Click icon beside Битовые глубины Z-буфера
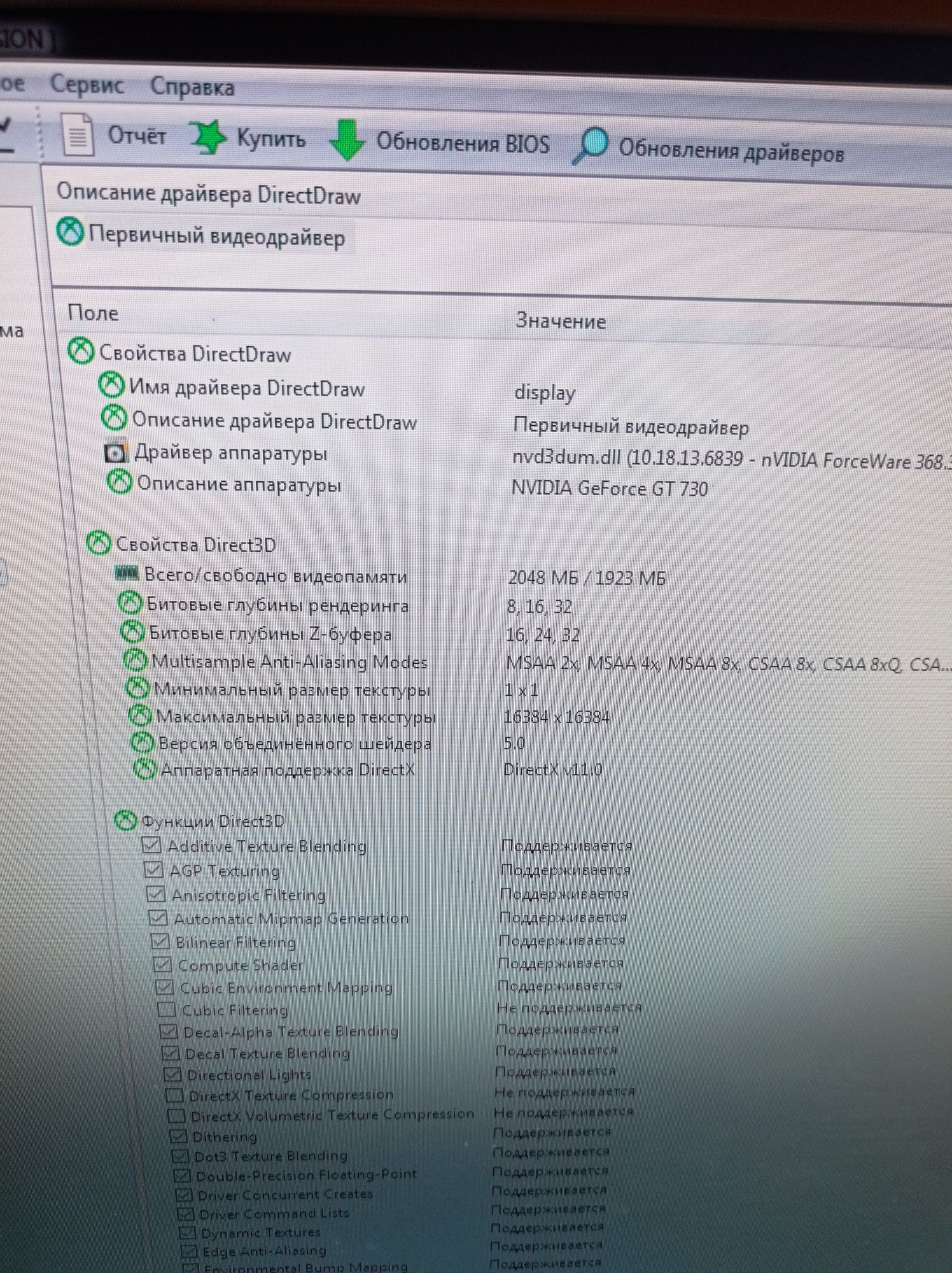The height and width of the screenshot is (1273, 952). (132, 631)
